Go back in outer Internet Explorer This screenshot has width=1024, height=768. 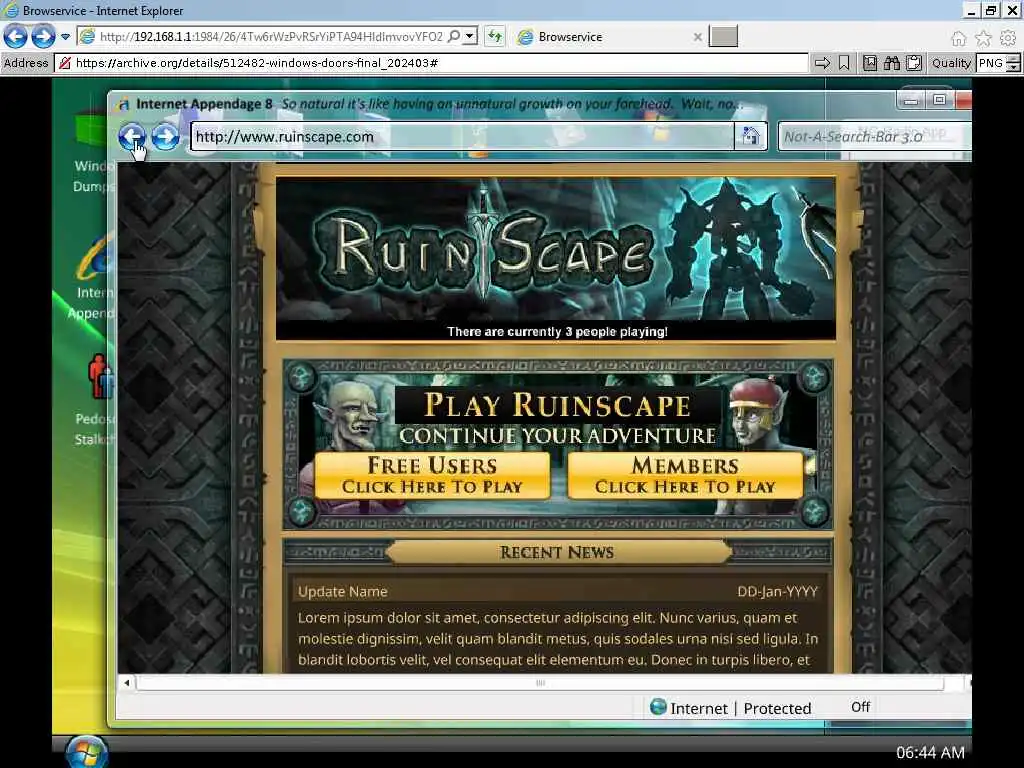point(16,37)
